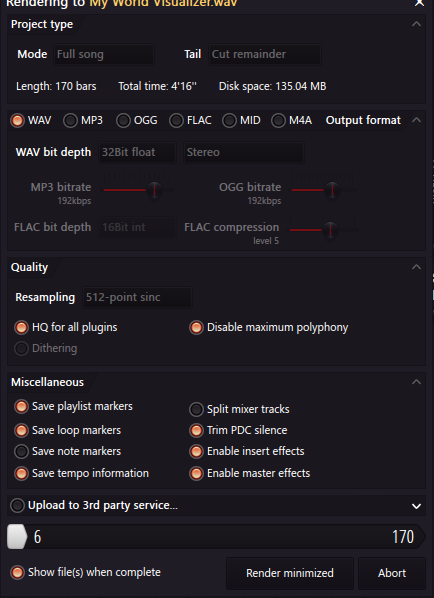Collapse the Miscellaneous section

click(x=416, y=382)
